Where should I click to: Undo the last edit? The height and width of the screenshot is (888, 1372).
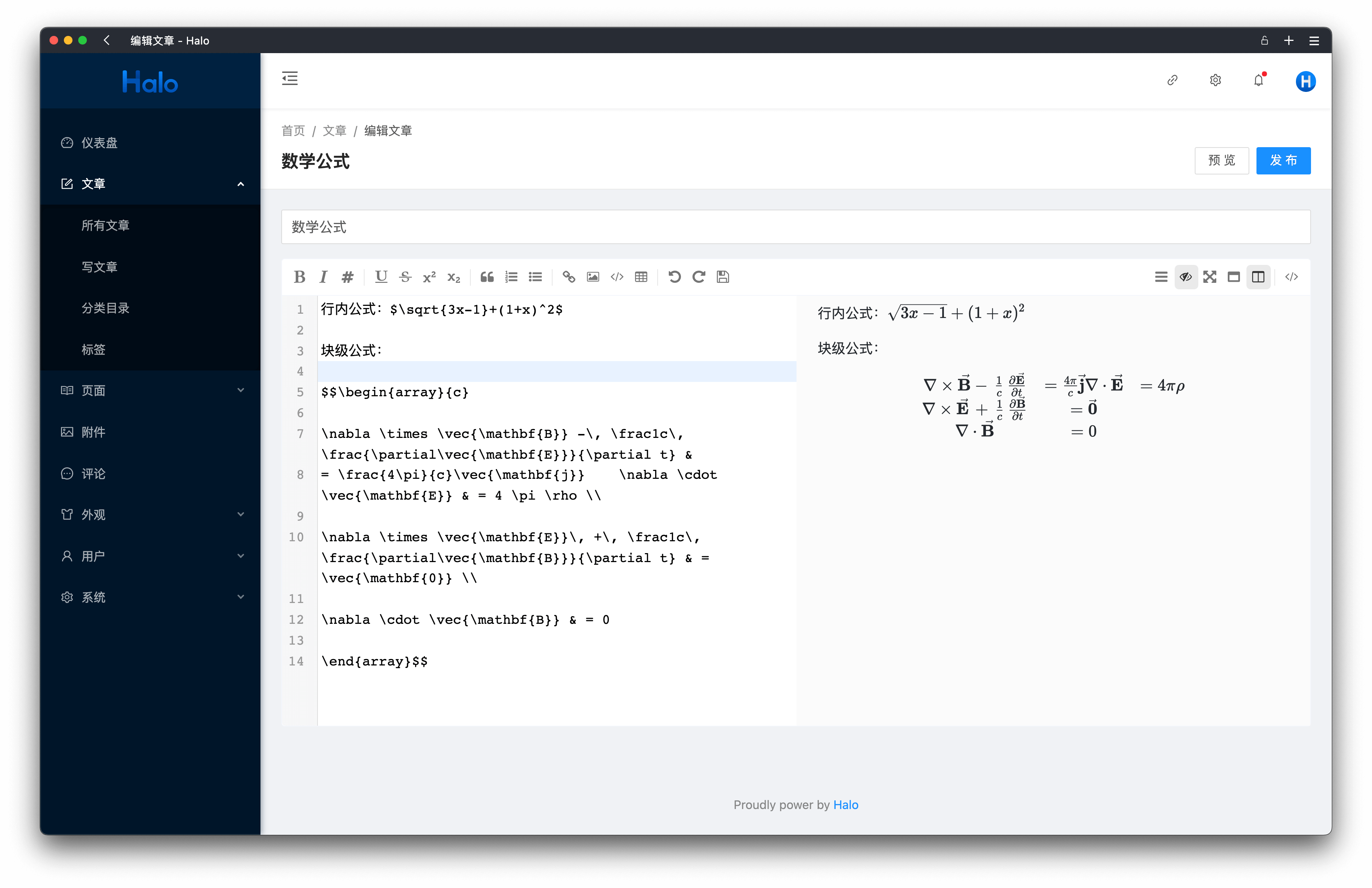click(x=675, y=277)
